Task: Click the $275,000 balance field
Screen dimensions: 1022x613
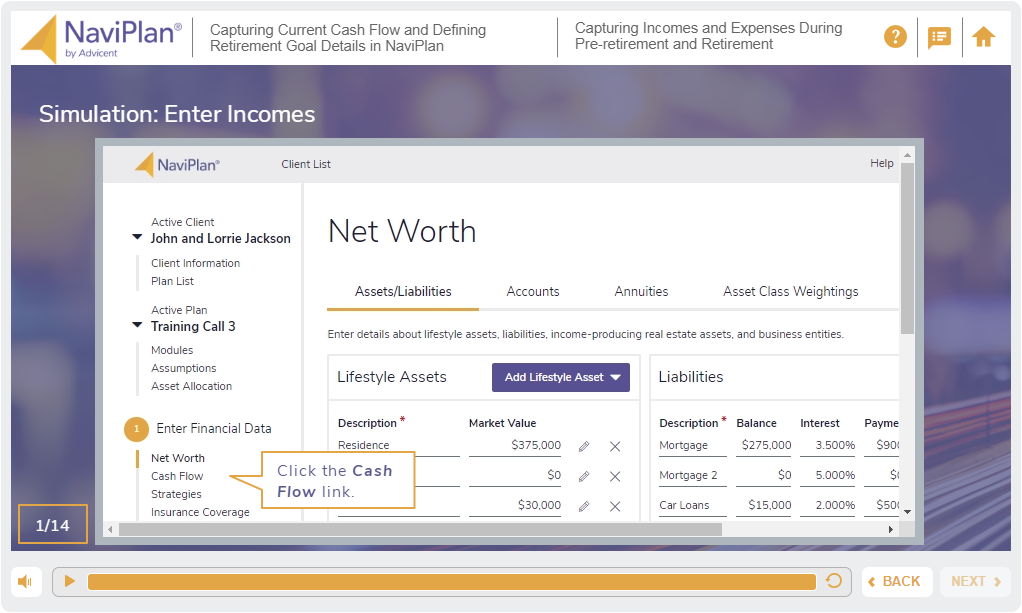Action: 764,445
